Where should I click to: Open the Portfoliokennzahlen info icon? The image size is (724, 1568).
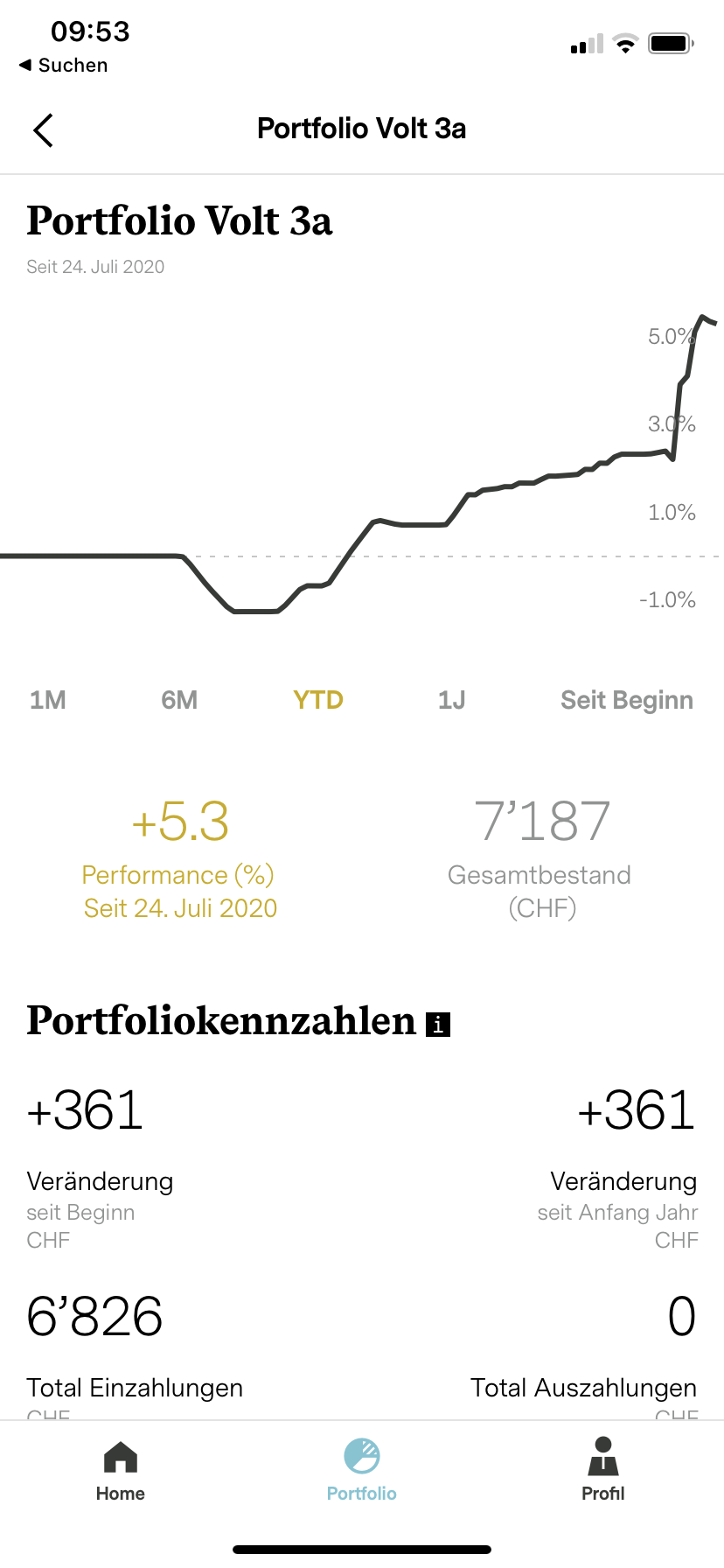pyautogui.click(x=438, y=1024)
